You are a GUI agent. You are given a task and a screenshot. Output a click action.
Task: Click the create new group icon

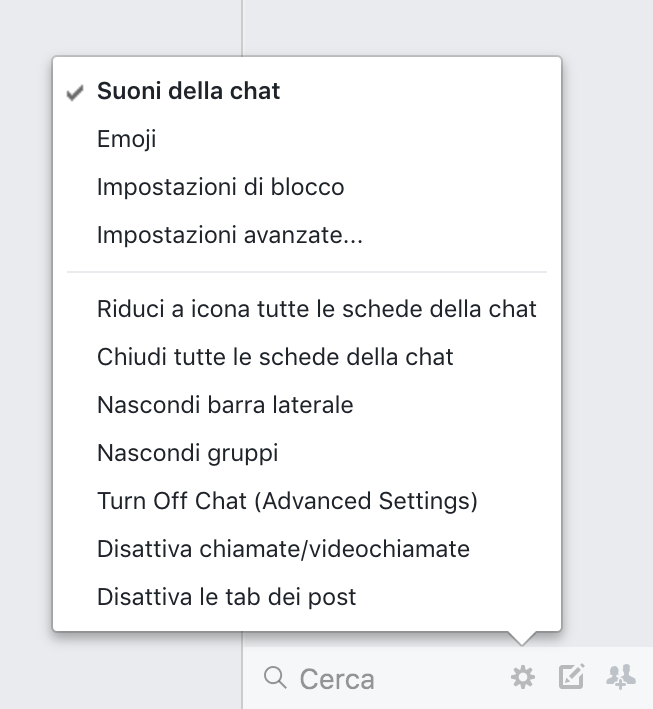621,678
